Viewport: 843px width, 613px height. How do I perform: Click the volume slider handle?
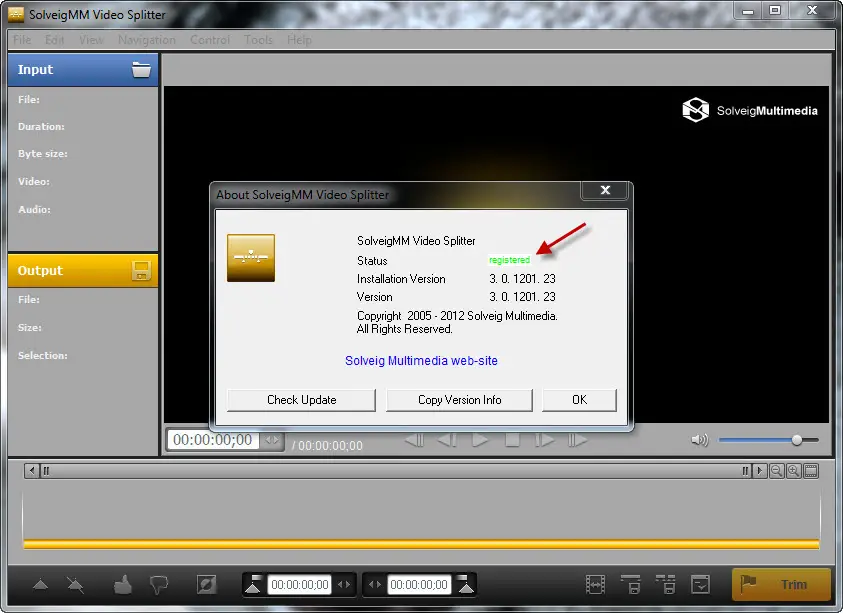797,440
